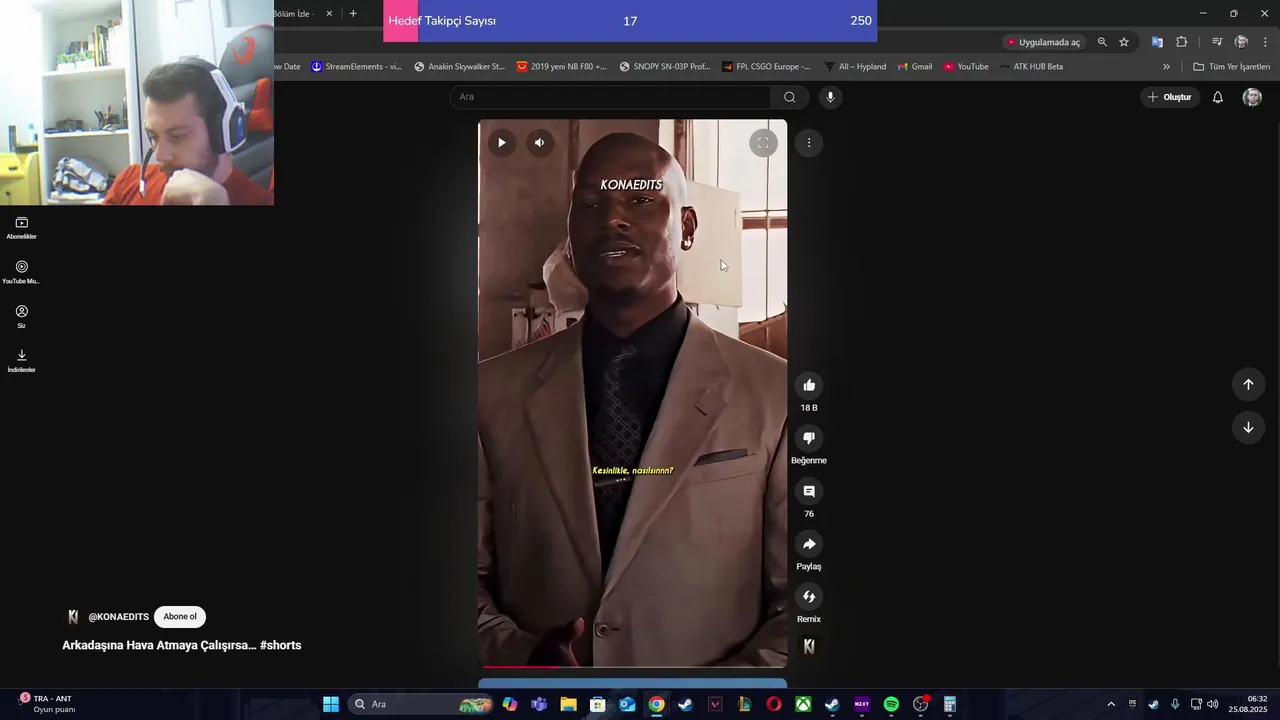Image resolution: width=1280 pixels, height=720 pixels.
Task: Open the three-dot more options menu beside the Short
Action: click(x=809, y=143)
